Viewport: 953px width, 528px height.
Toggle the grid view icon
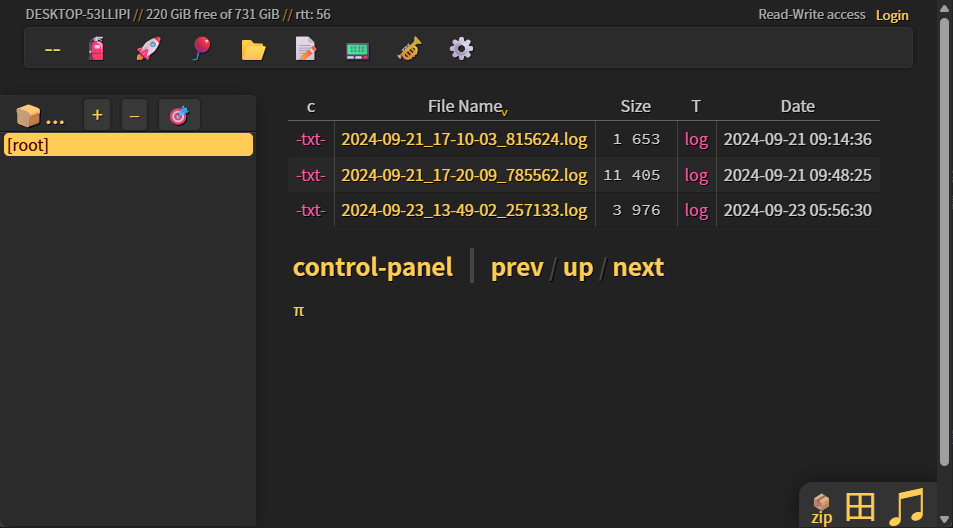(x=860, y=506)
